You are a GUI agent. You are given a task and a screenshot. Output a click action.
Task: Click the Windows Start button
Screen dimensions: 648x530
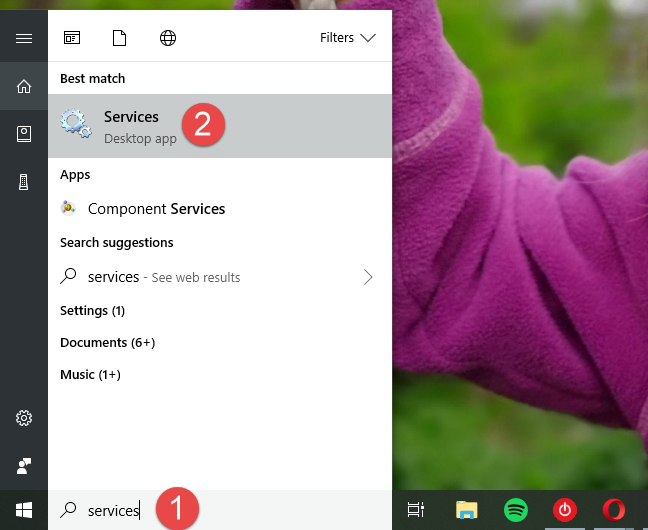point(24,510)
